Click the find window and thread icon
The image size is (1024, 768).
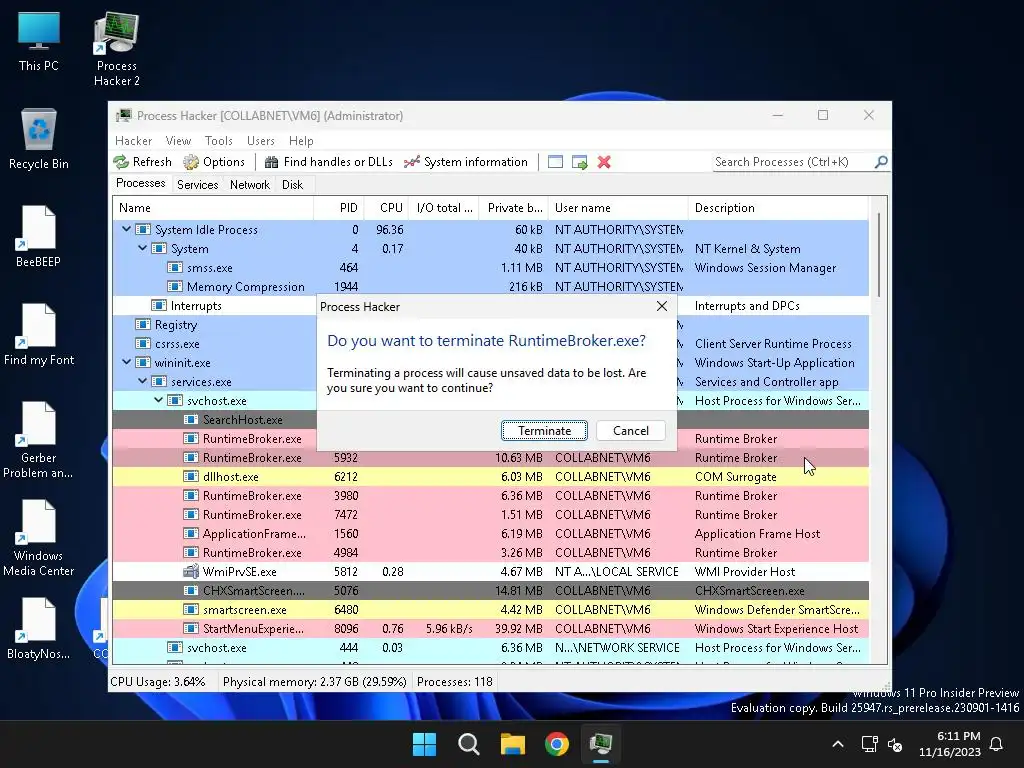tap(579, 162)
